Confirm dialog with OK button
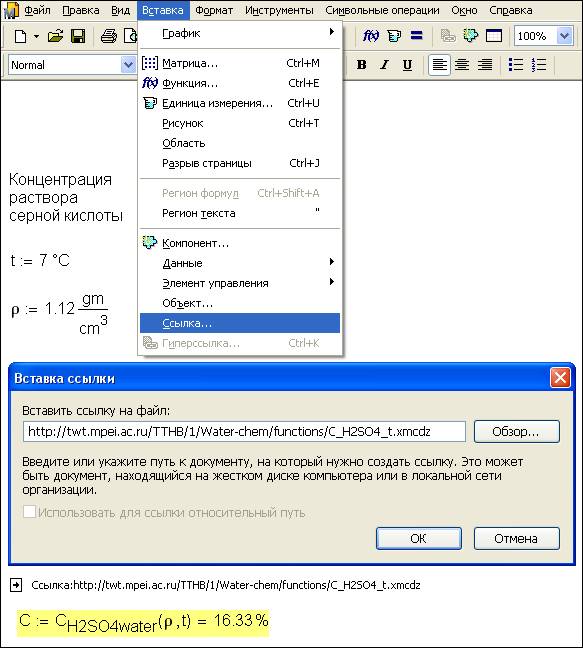The width and height of the screenshot is (583, 648). coord(419,538)
